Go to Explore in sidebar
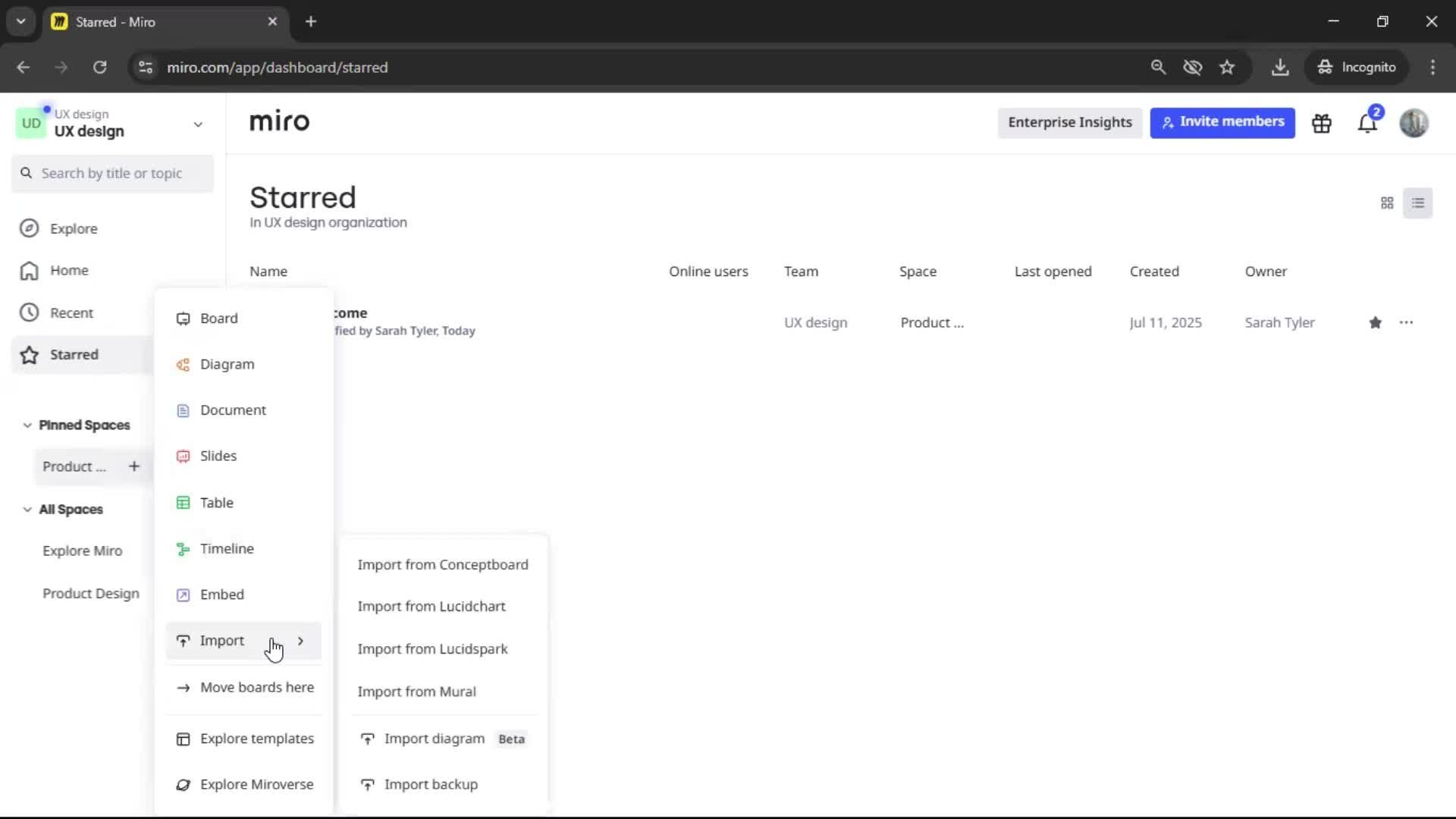1456x819 pixels. [74, 229]
